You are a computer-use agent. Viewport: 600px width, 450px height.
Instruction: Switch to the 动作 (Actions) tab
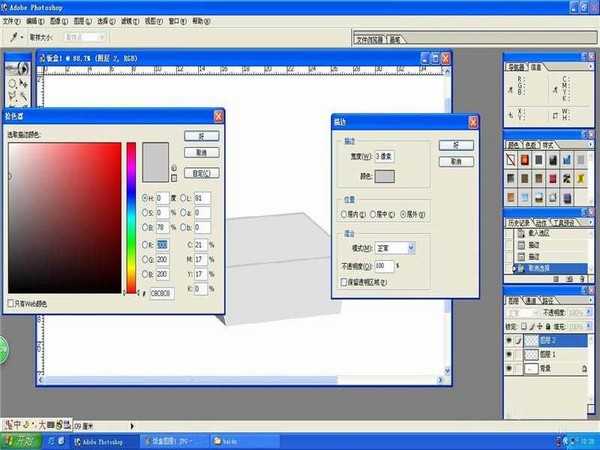point(540,223)
